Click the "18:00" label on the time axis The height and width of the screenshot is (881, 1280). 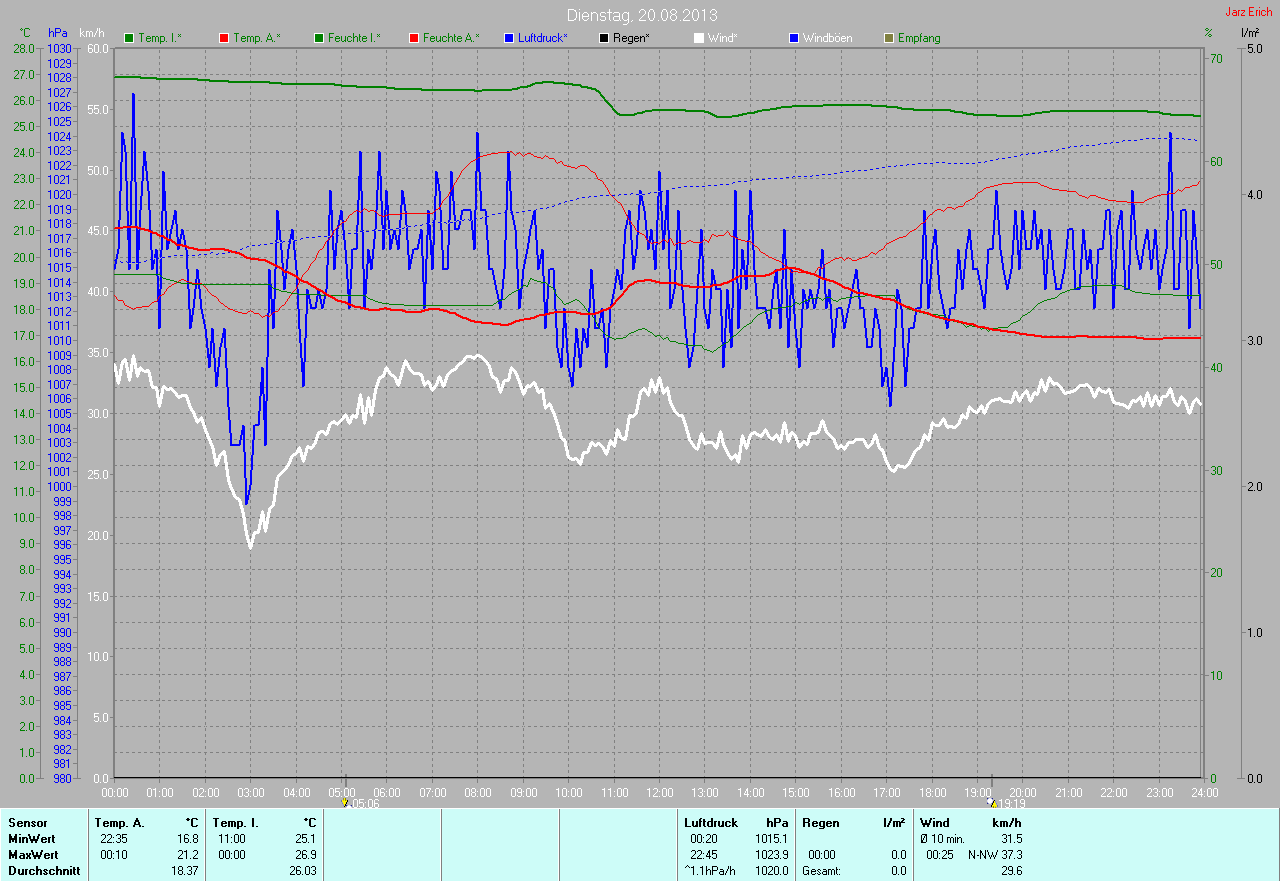click(932, 793)
